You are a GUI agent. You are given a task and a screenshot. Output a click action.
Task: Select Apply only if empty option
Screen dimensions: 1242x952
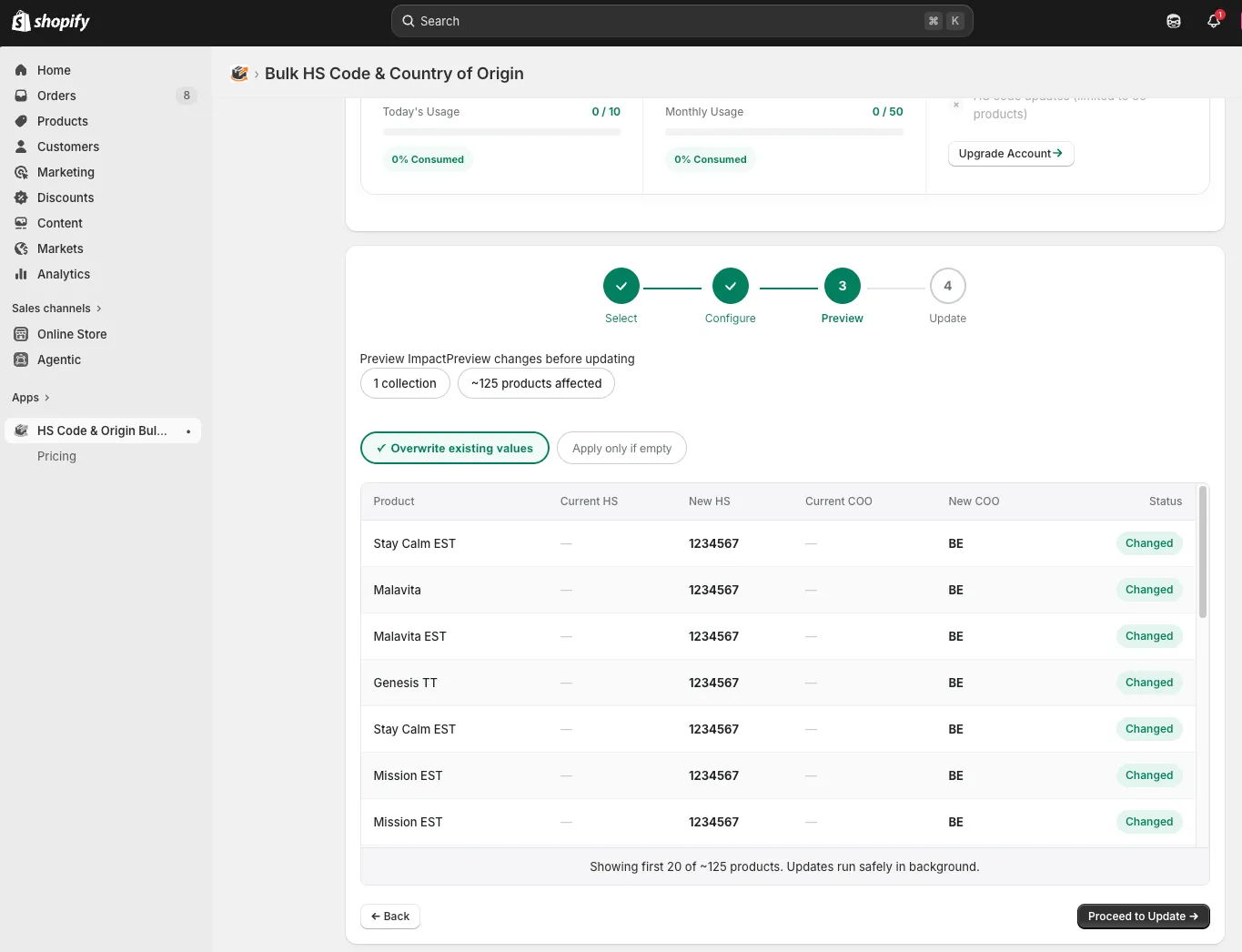[x=621, y=448]
